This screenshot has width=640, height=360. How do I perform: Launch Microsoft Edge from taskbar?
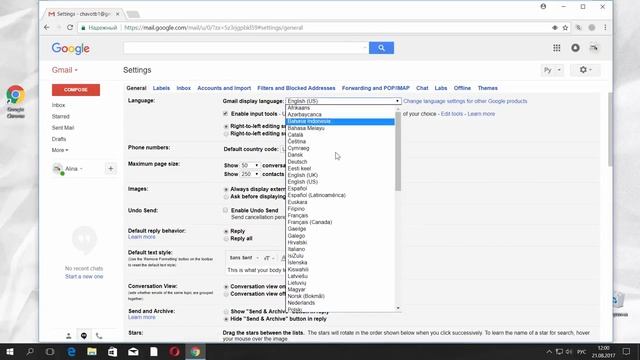pyautogui.click(x=71, y=352)
